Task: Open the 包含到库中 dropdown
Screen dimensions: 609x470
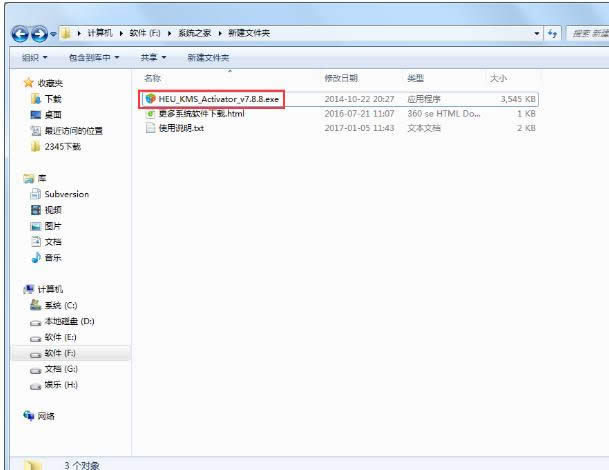Action: tap(93, 58)
